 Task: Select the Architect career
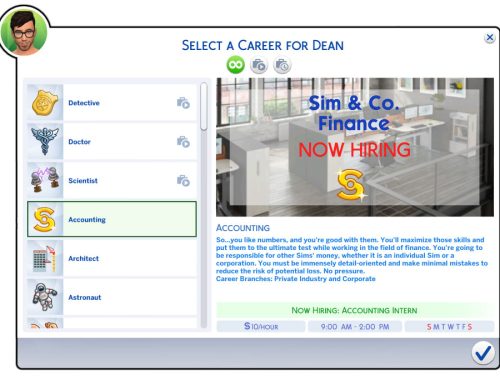112,258
